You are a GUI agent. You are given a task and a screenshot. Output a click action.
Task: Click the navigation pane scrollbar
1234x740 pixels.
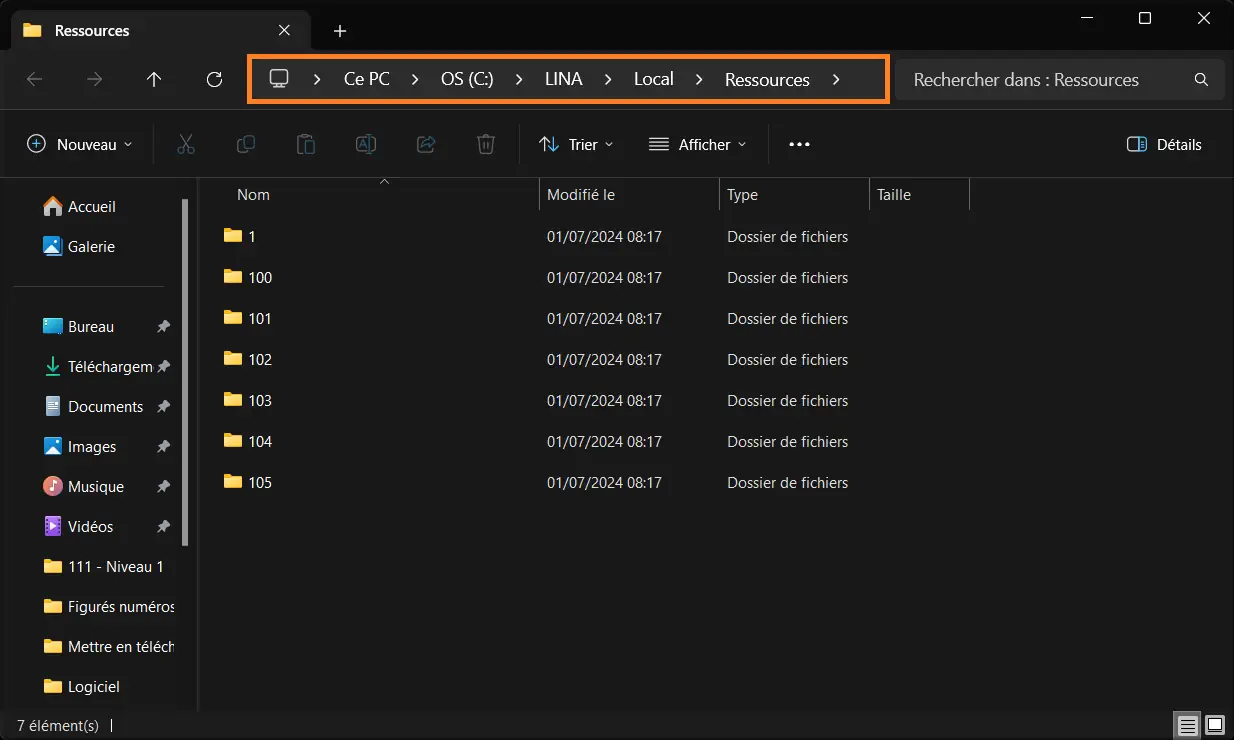tap(185, 372)
